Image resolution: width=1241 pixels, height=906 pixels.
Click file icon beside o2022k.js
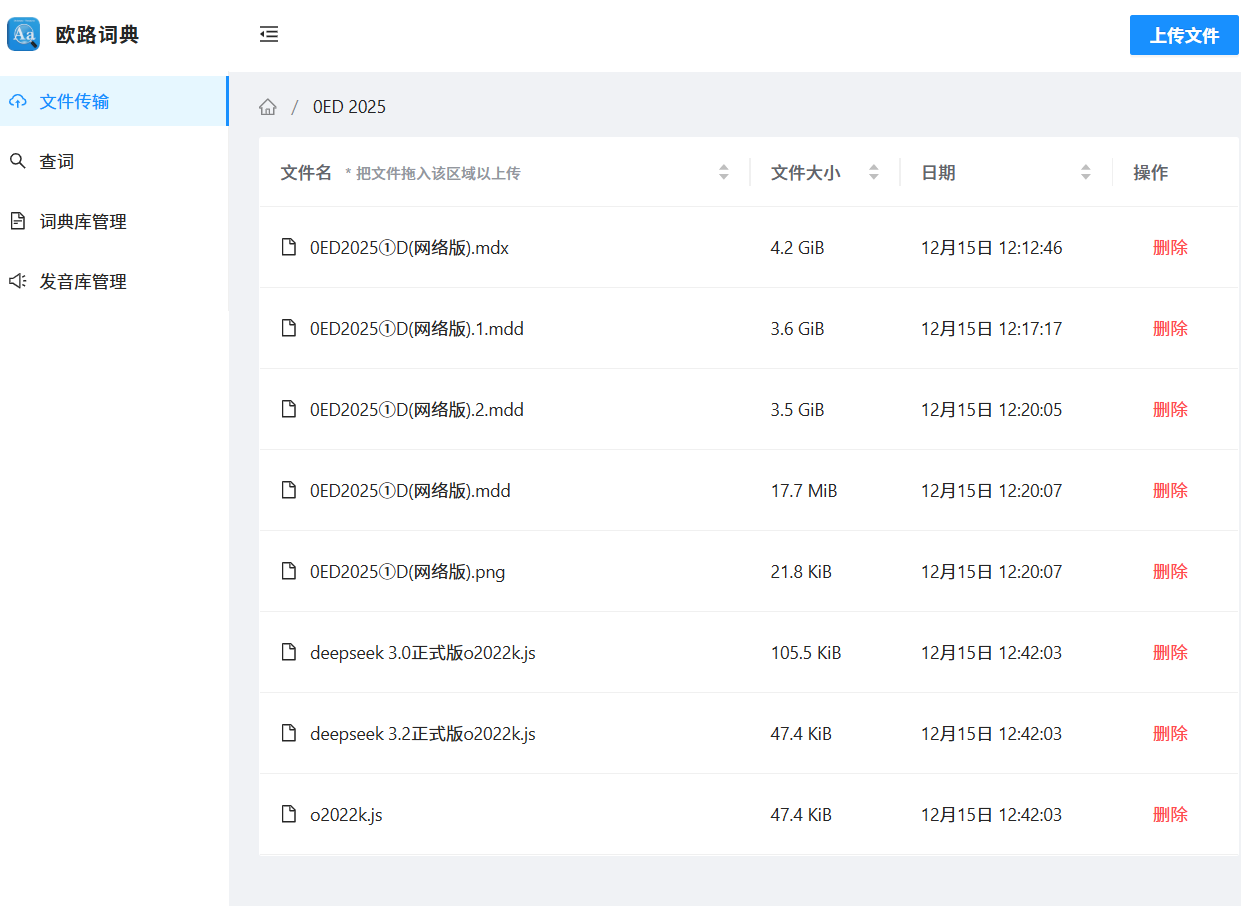289,815
